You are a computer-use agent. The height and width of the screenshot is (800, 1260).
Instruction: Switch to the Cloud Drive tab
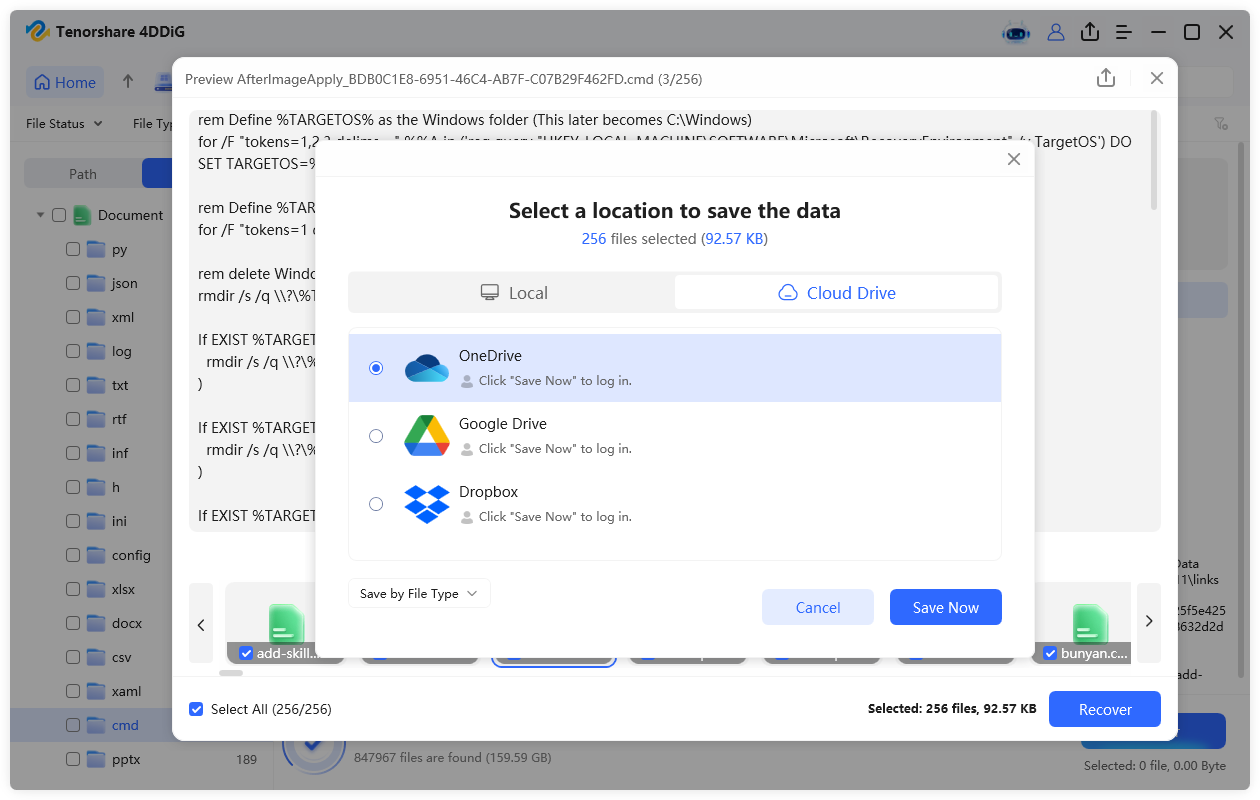[837, 293]
